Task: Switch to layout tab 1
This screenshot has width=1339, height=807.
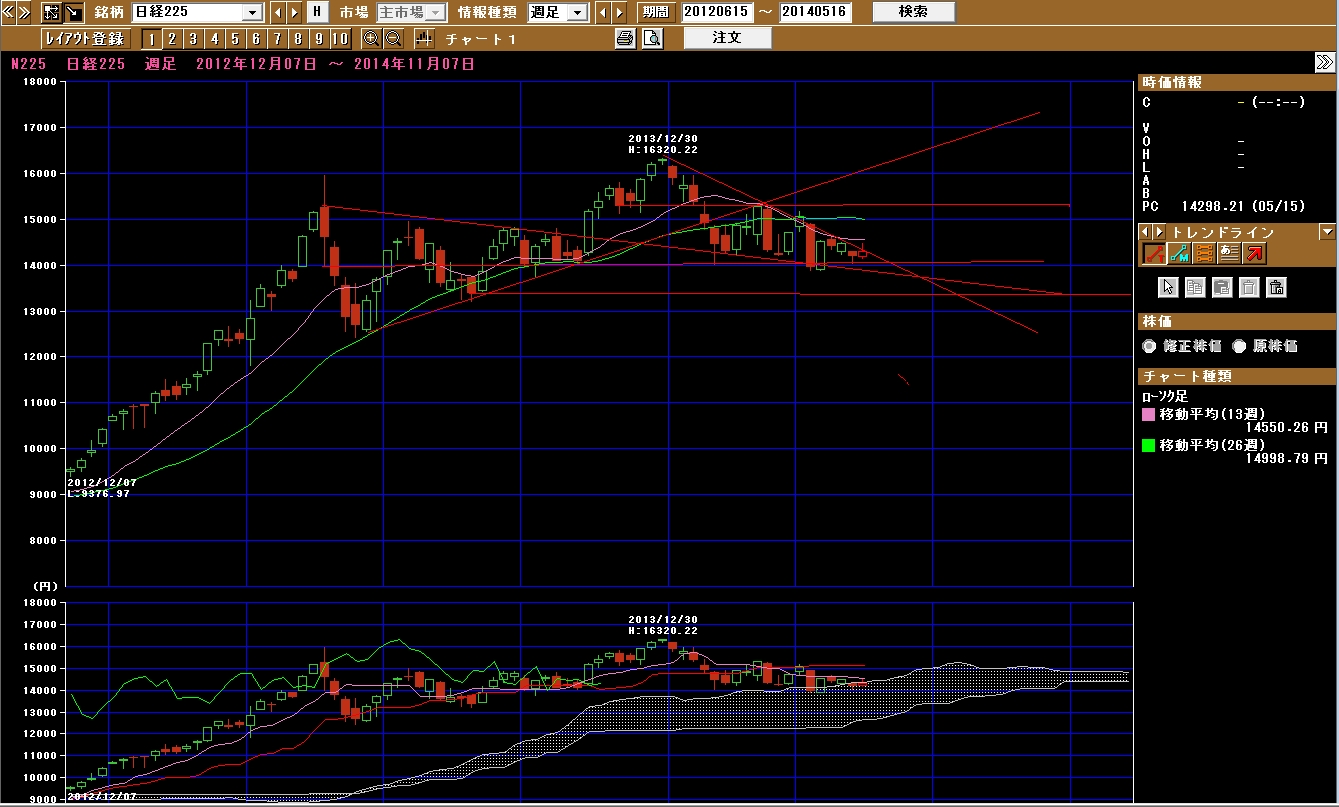Action: (x=150, y=38)
